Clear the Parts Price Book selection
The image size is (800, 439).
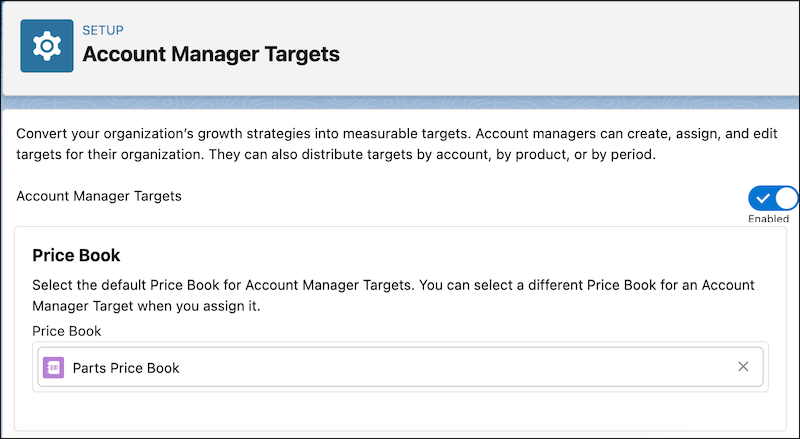click(743, 367)
